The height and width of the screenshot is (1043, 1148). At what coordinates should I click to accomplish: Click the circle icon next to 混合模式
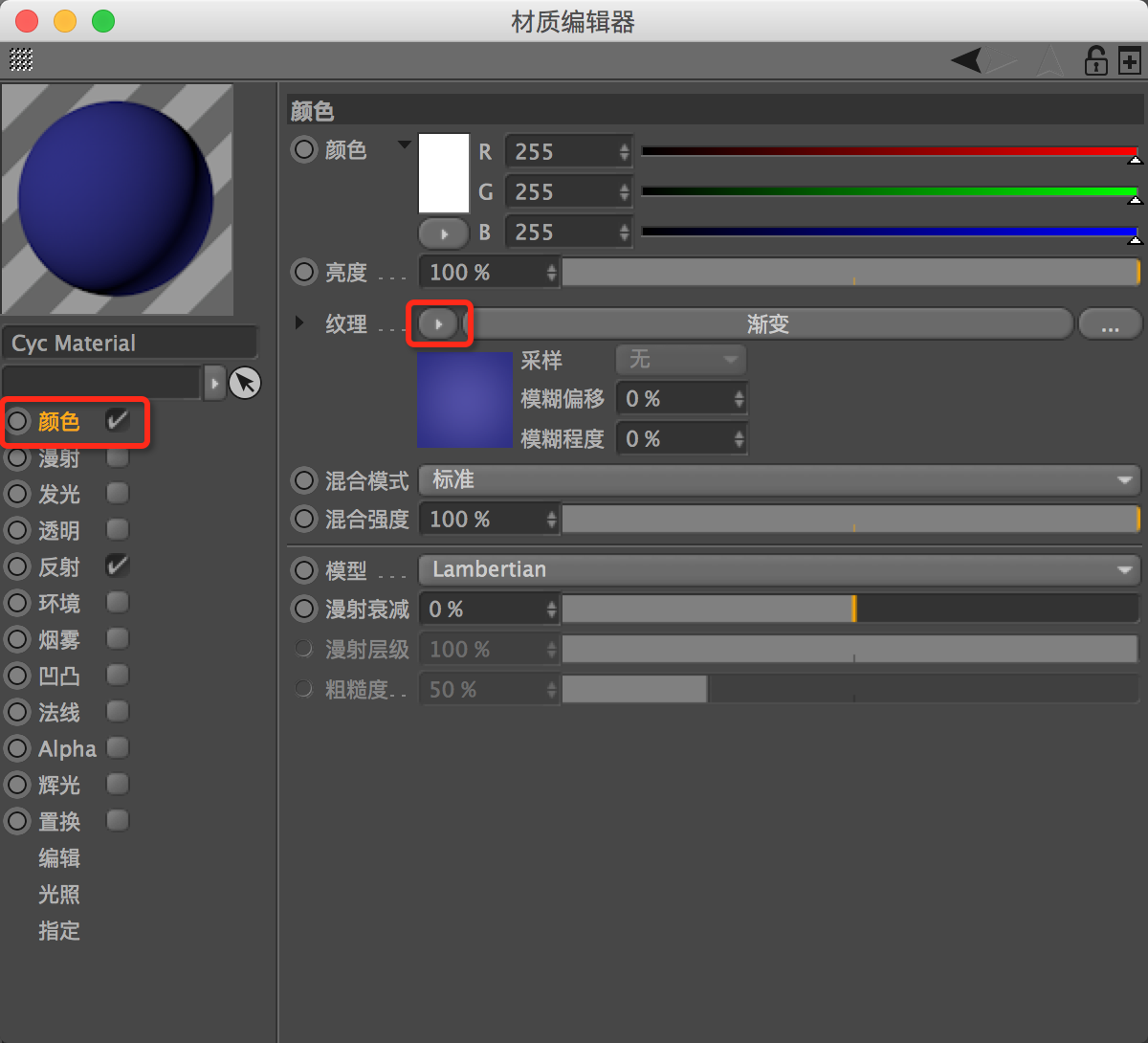304,479
